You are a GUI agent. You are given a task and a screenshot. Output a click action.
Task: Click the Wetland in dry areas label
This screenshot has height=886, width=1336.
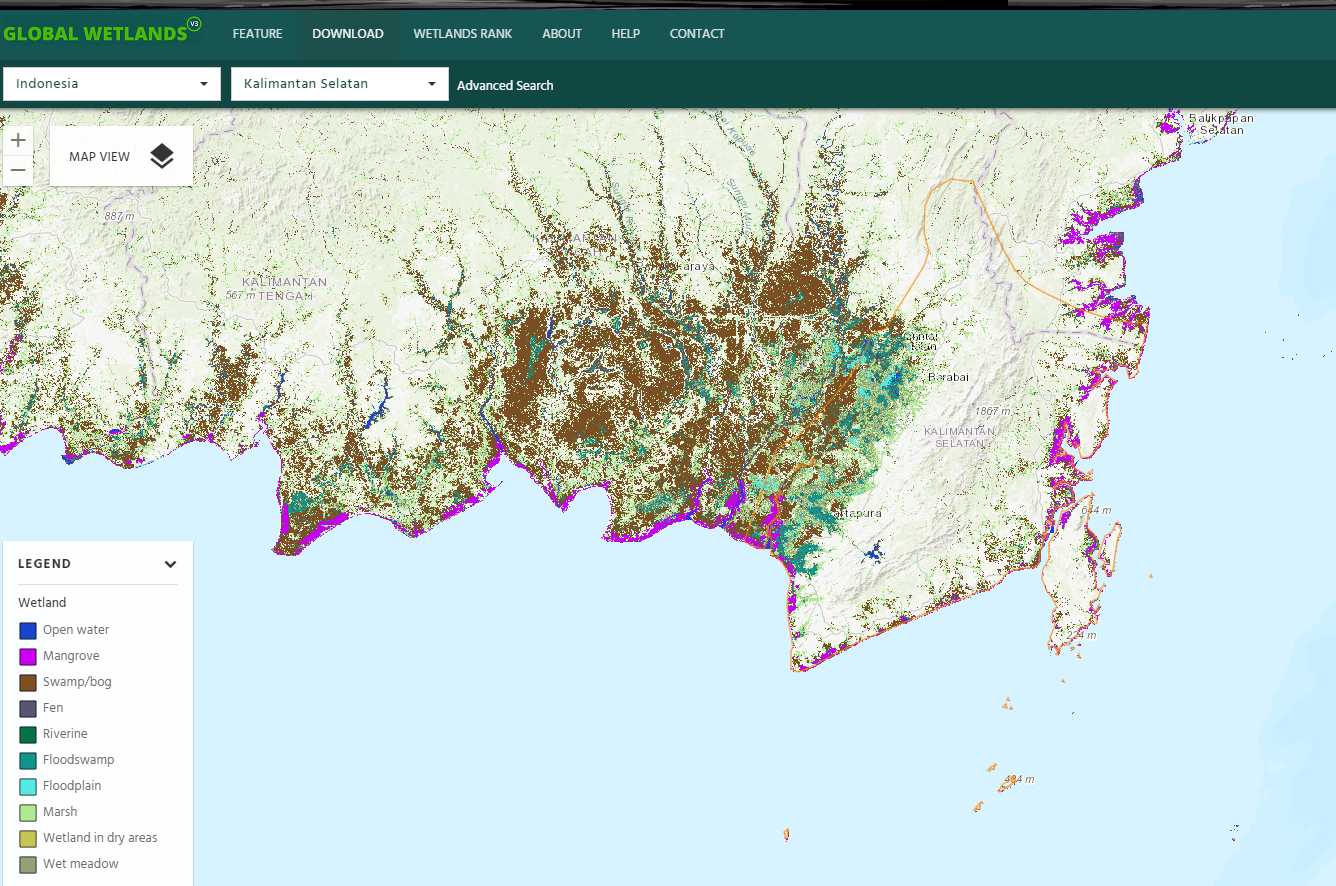coord(100,838)
